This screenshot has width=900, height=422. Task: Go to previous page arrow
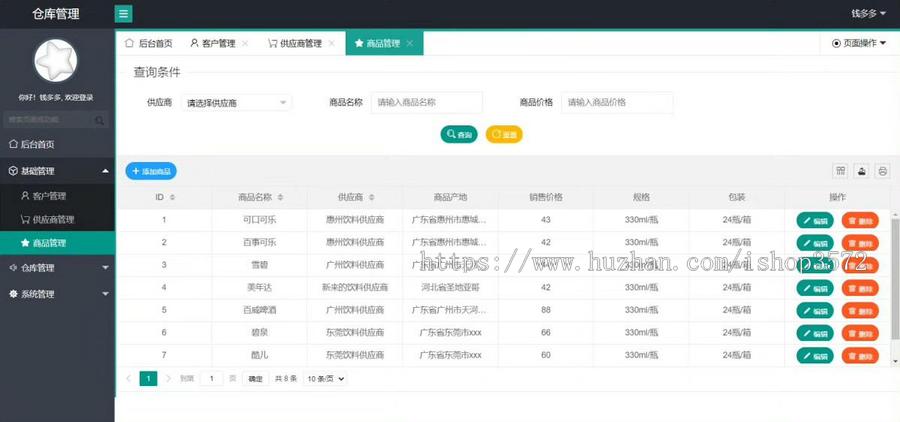coord(129,378)
